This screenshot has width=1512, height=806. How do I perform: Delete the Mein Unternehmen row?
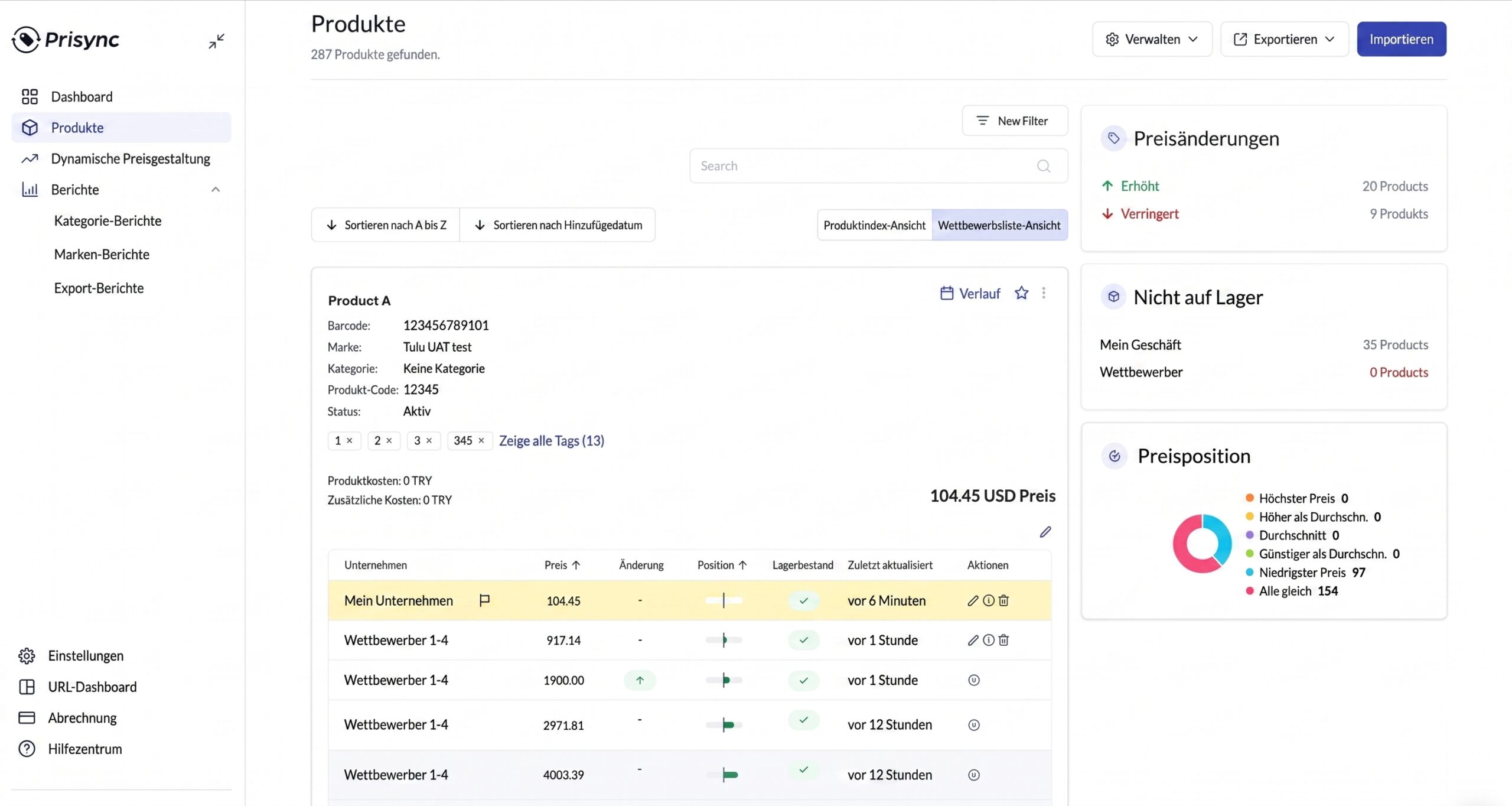point(1003,600)
